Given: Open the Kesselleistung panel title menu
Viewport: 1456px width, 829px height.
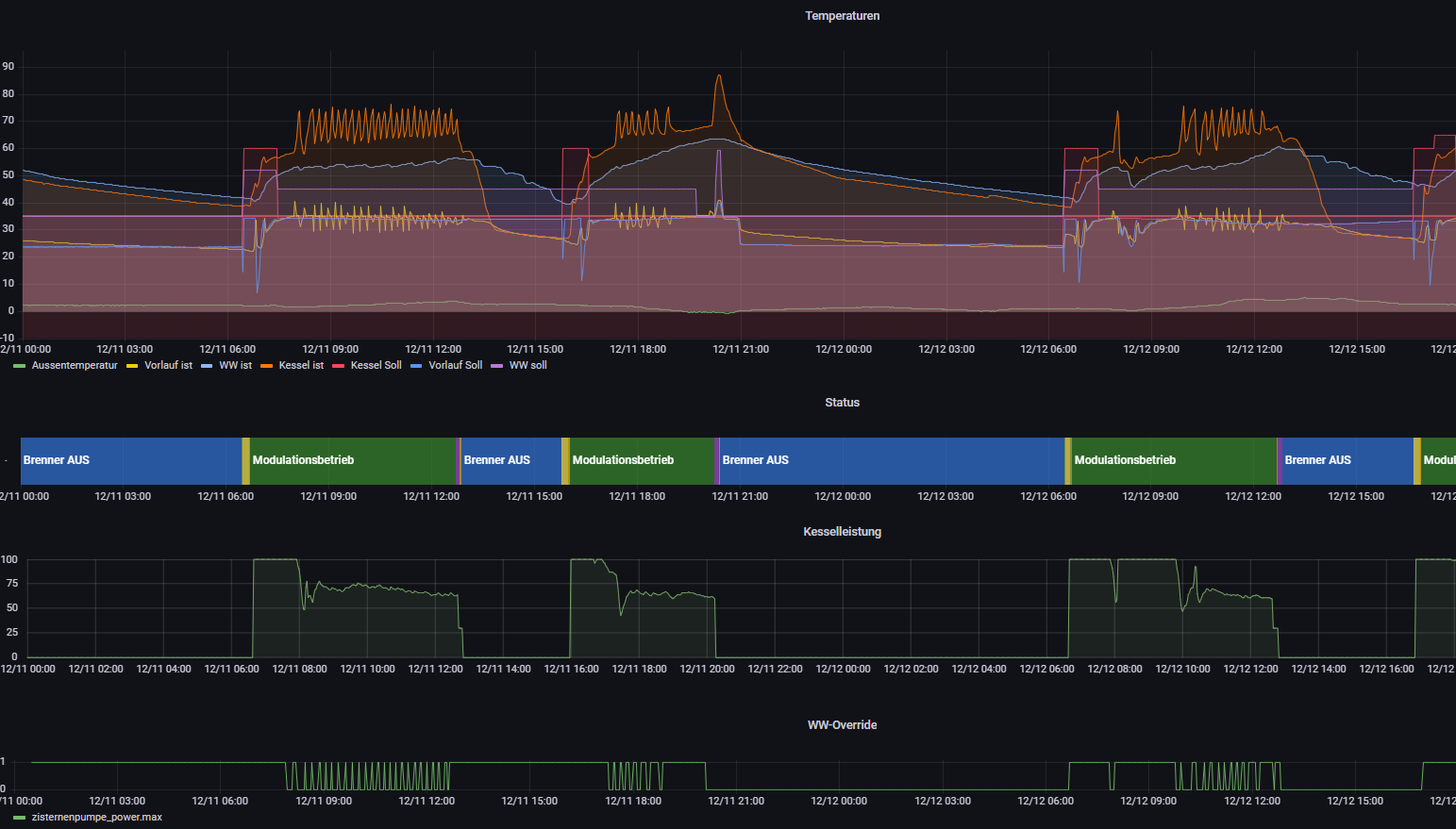Looking at the screenshot, I should click(842, 532).
